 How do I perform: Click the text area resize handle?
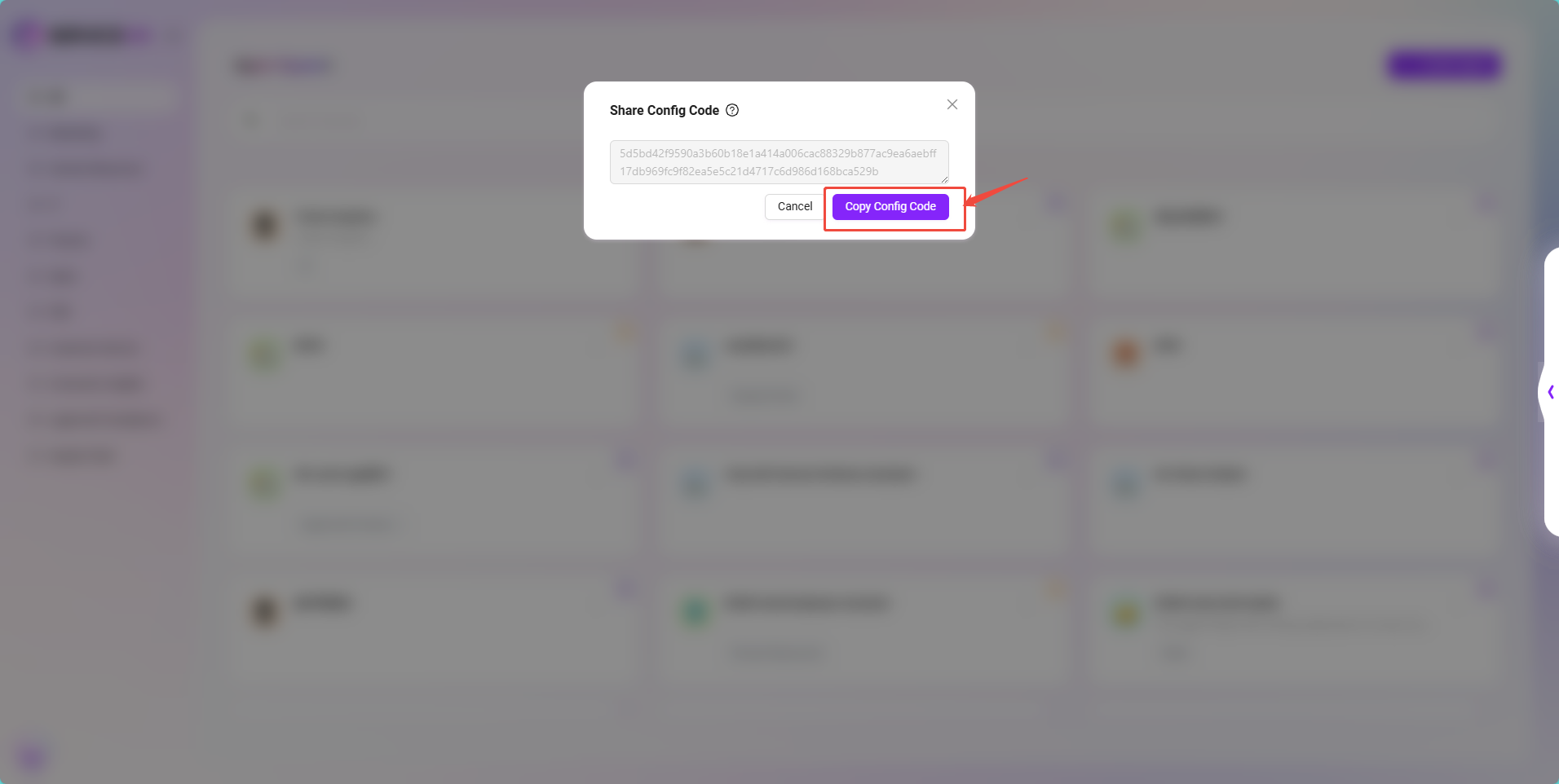coord(944,179)
